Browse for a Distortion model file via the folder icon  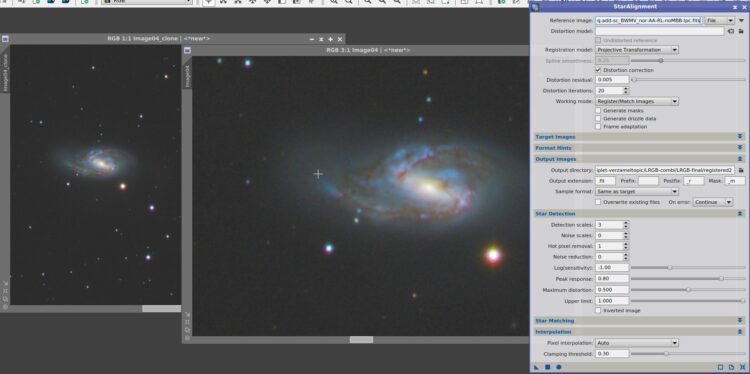(x=741, y=31)
